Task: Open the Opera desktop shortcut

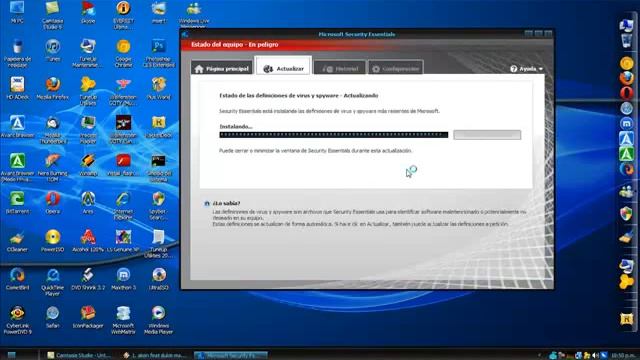Action: (53, 202)
